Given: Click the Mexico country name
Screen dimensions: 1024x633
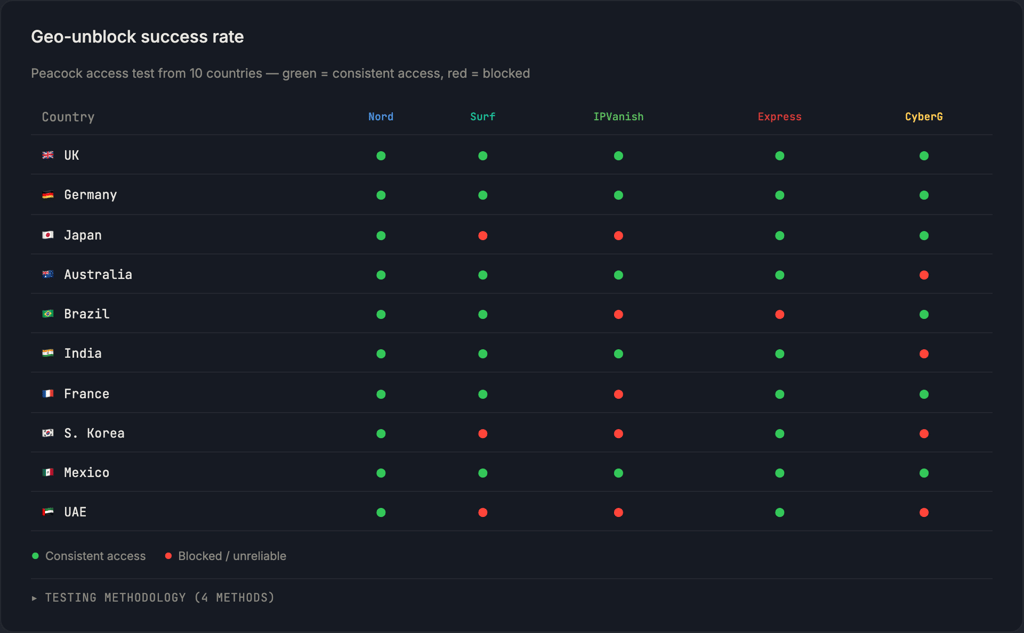Looking at the screenshot, I should tap(87, 472).
